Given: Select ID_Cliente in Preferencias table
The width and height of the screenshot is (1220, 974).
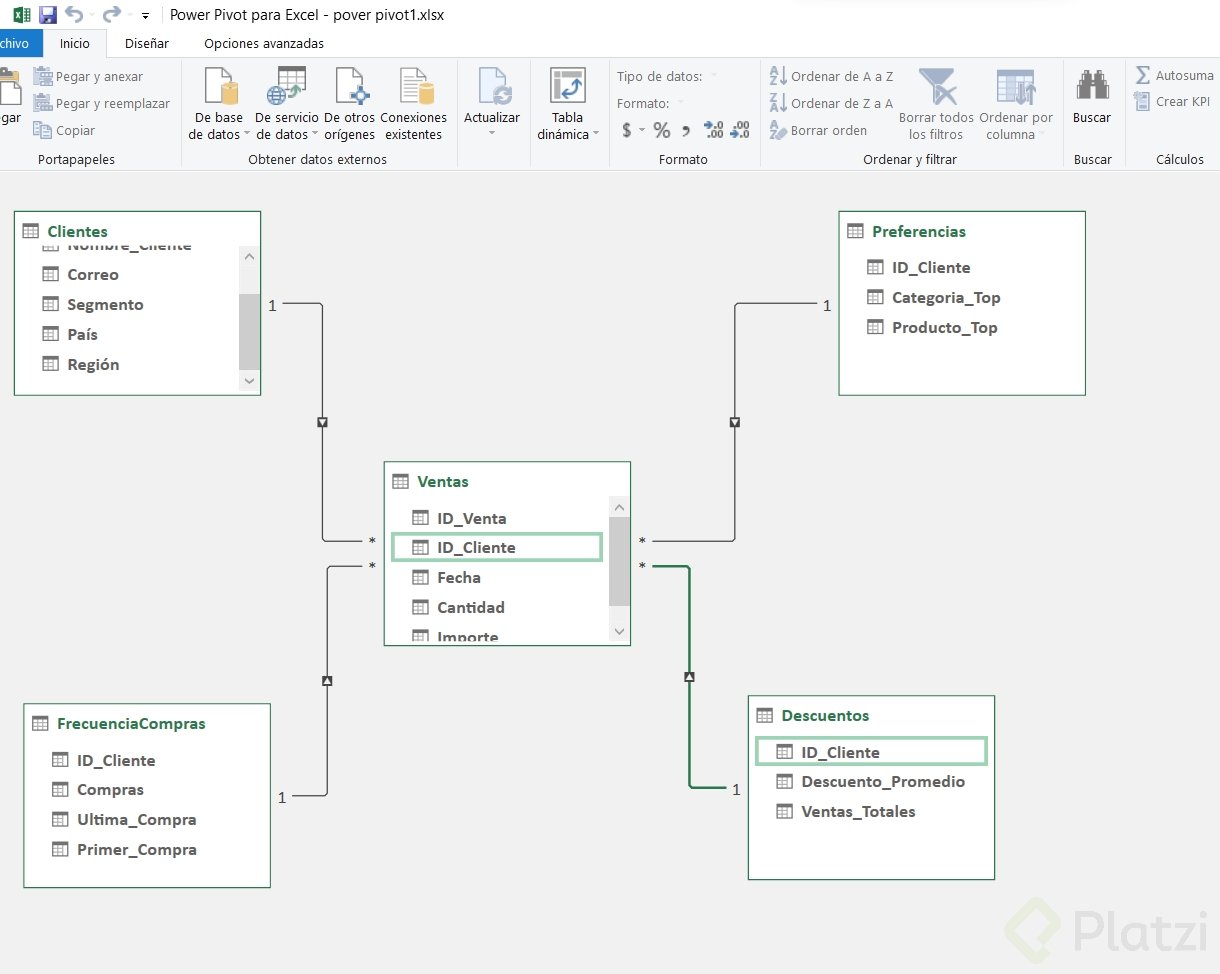Looking at the screenshot, I should tap(931, 267).
